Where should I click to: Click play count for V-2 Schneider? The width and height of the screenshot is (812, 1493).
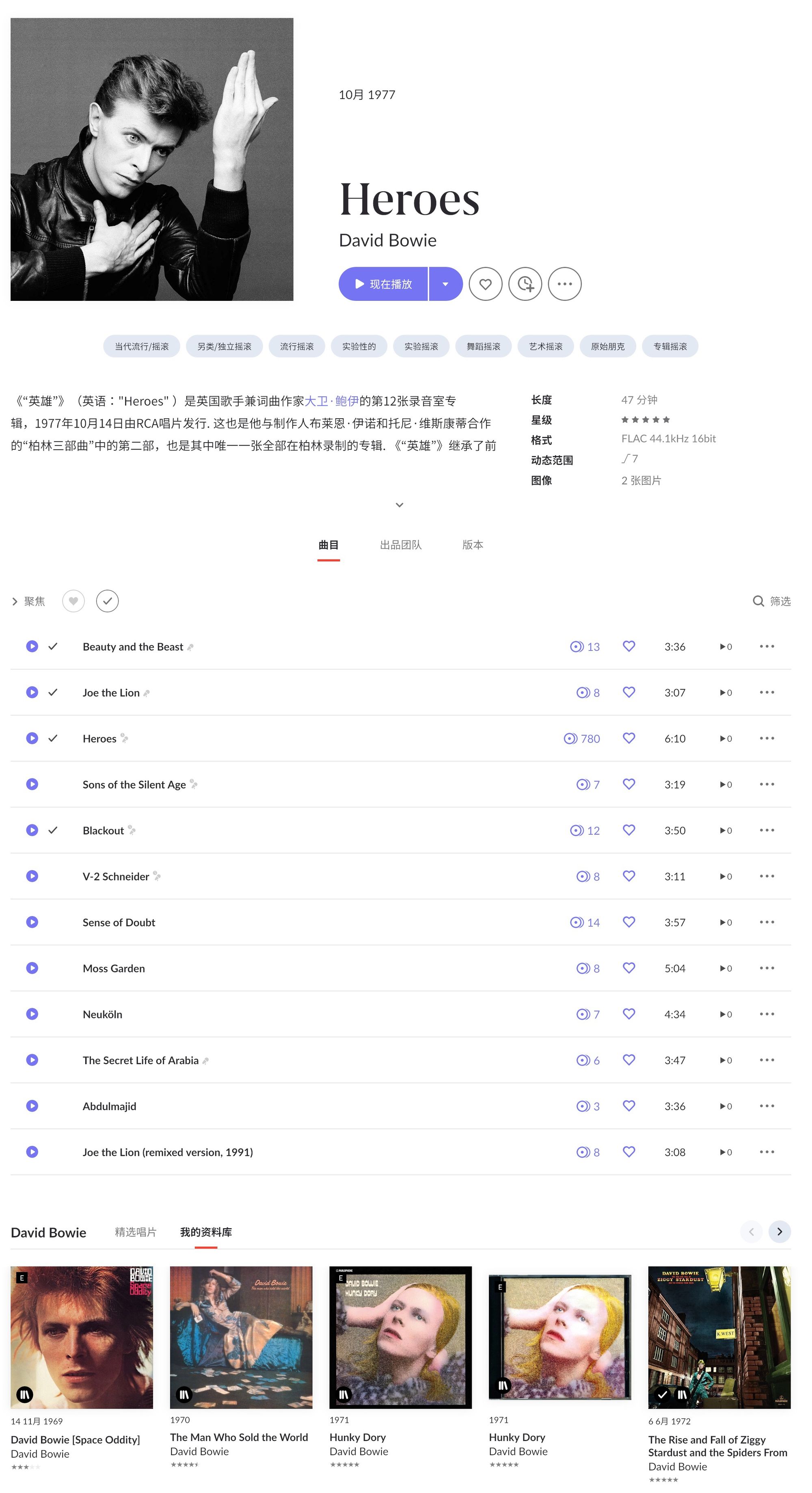tap(726, 876)
